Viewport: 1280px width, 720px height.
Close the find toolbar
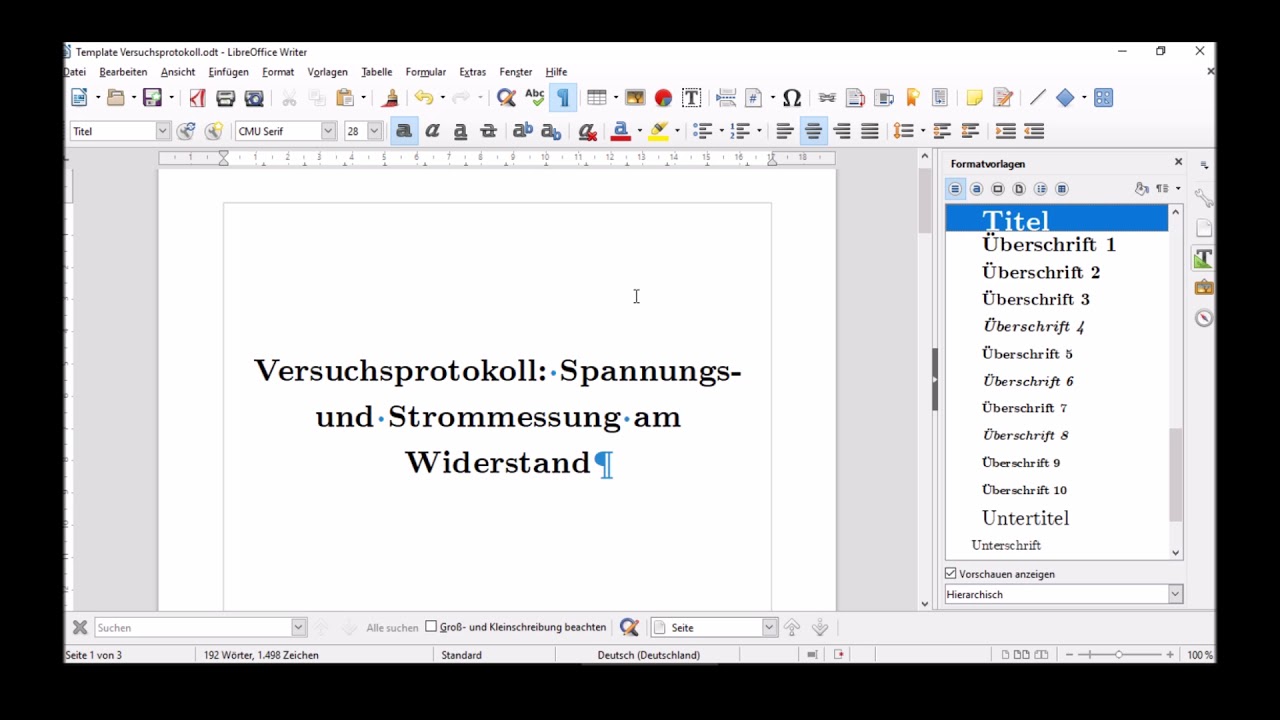click(x=80, y=627)
